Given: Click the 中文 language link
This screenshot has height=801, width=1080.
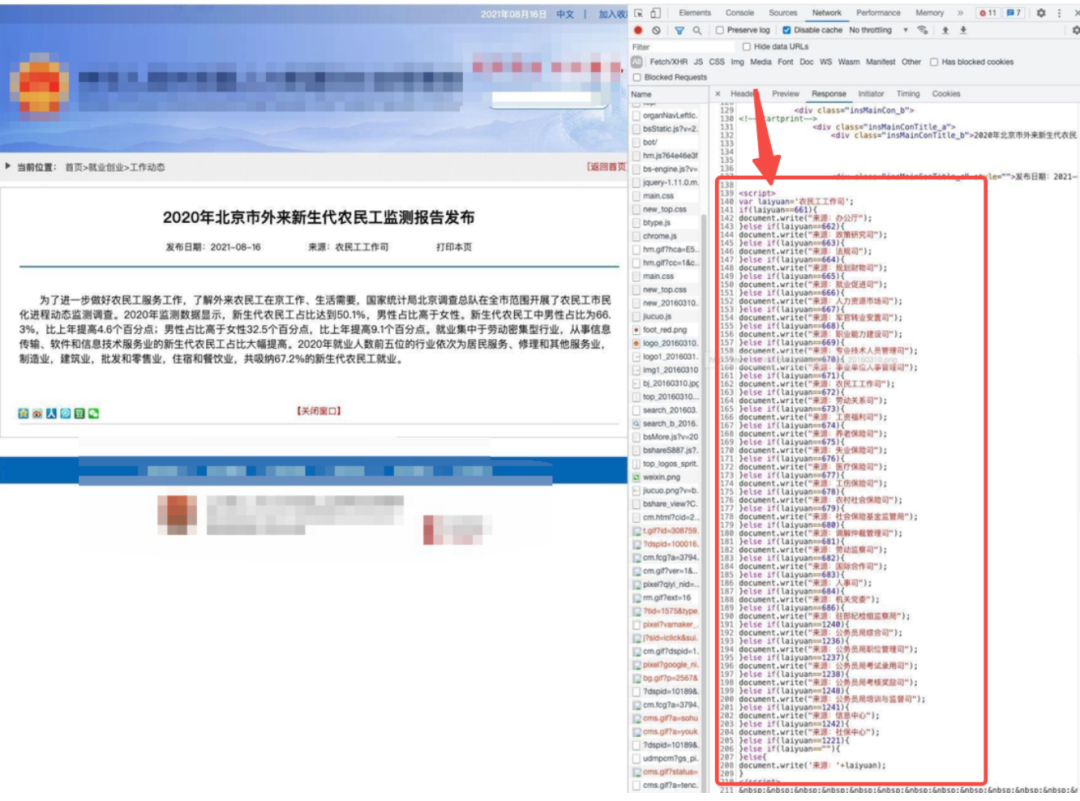Looking at the screenshot, I should click(565, 14).
